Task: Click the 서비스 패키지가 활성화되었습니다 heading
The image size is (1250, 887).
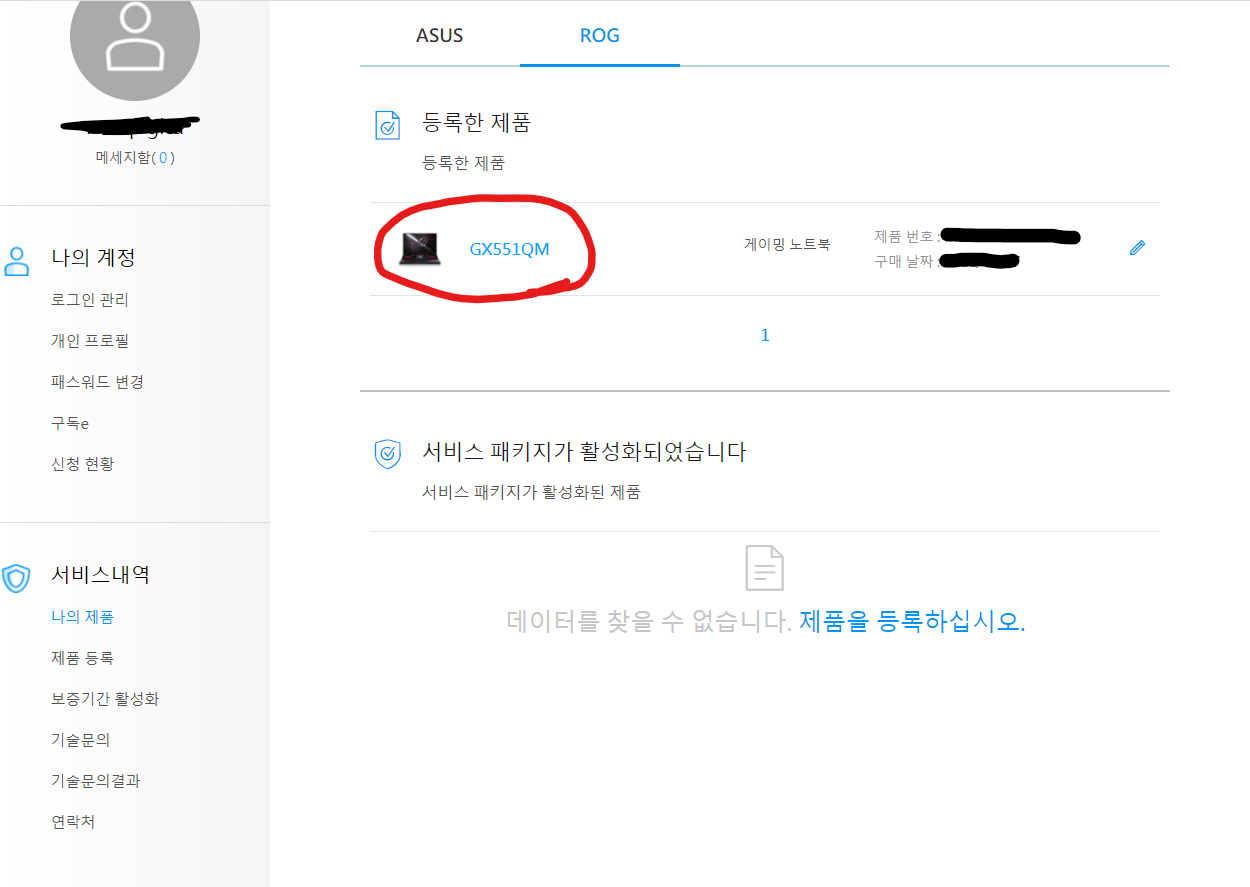Action: pyautogui.click(x=585, y=452)
